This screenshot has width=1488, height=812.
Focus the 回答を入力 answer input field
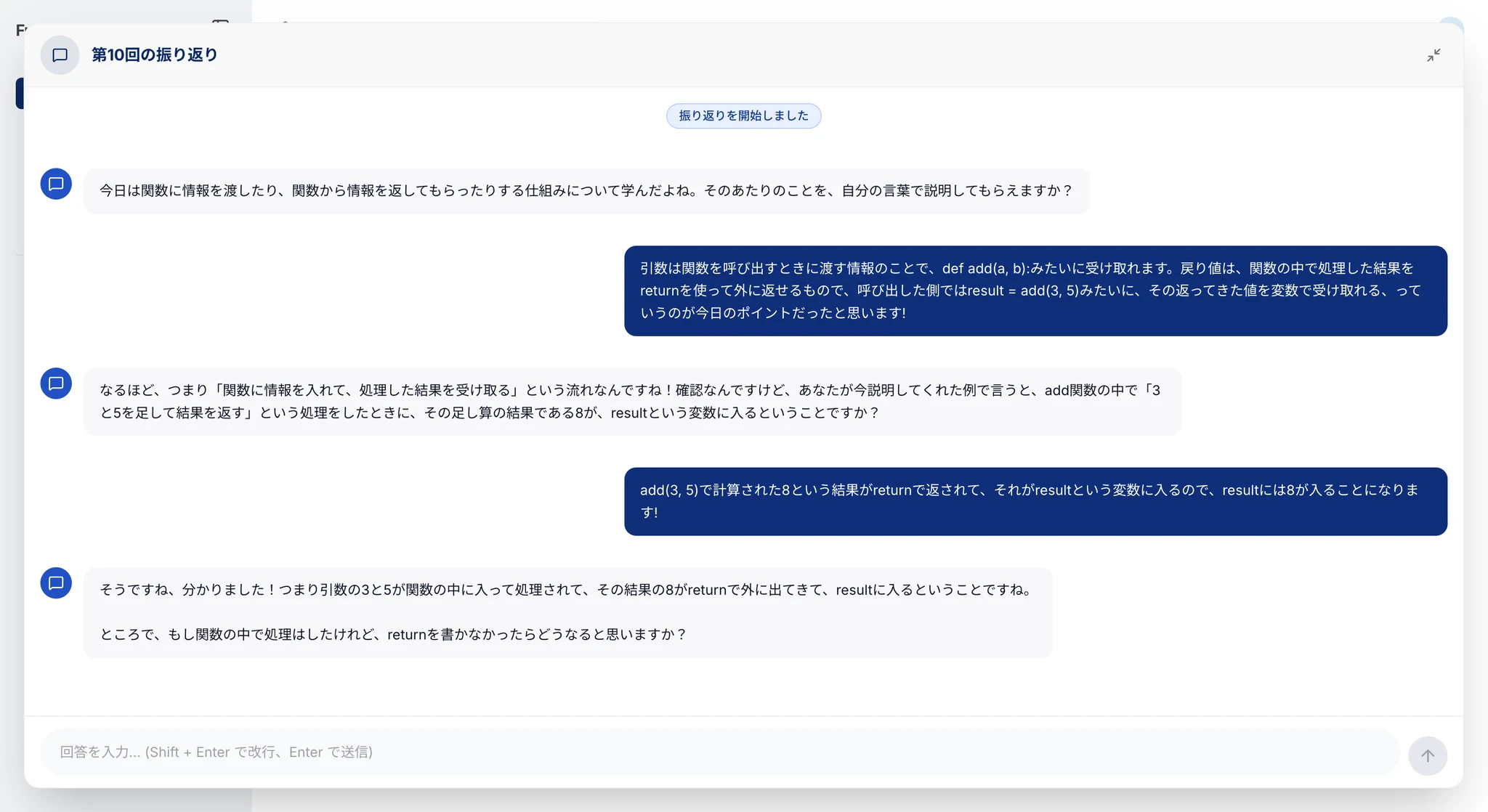[x=719, y=752]
